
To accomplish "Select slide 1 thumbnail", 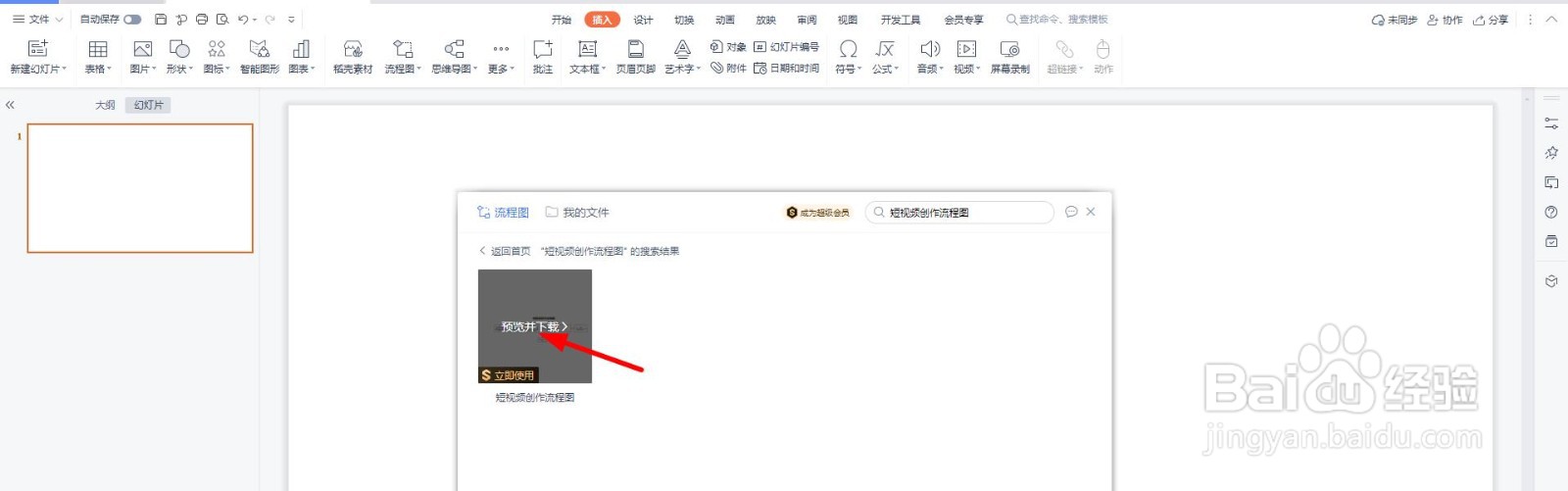I will tap(140, 188).
